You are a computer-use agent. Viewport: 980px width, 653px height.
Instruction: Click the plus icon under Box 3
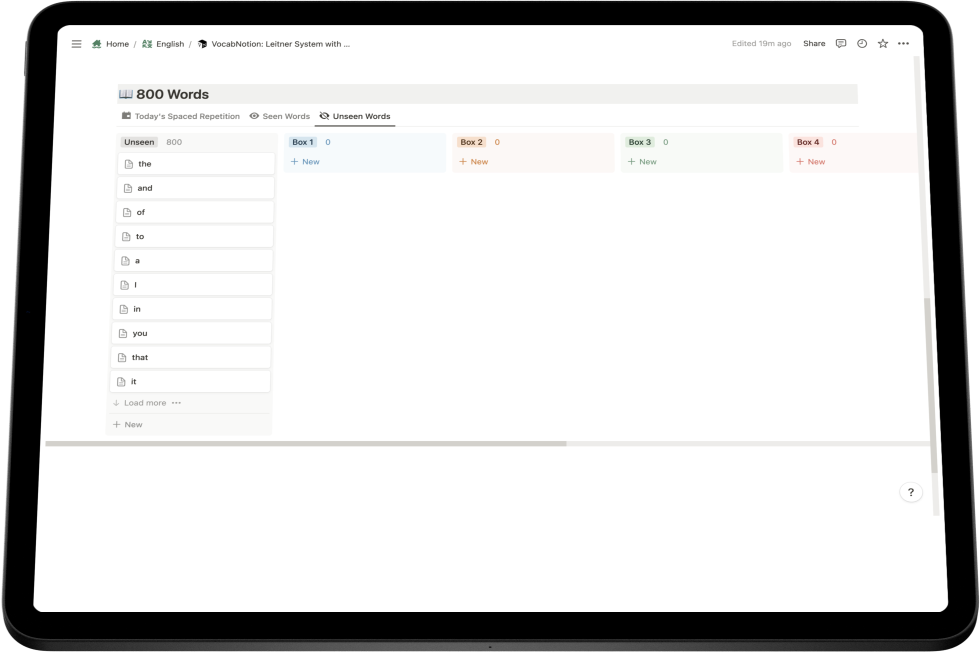632,161
